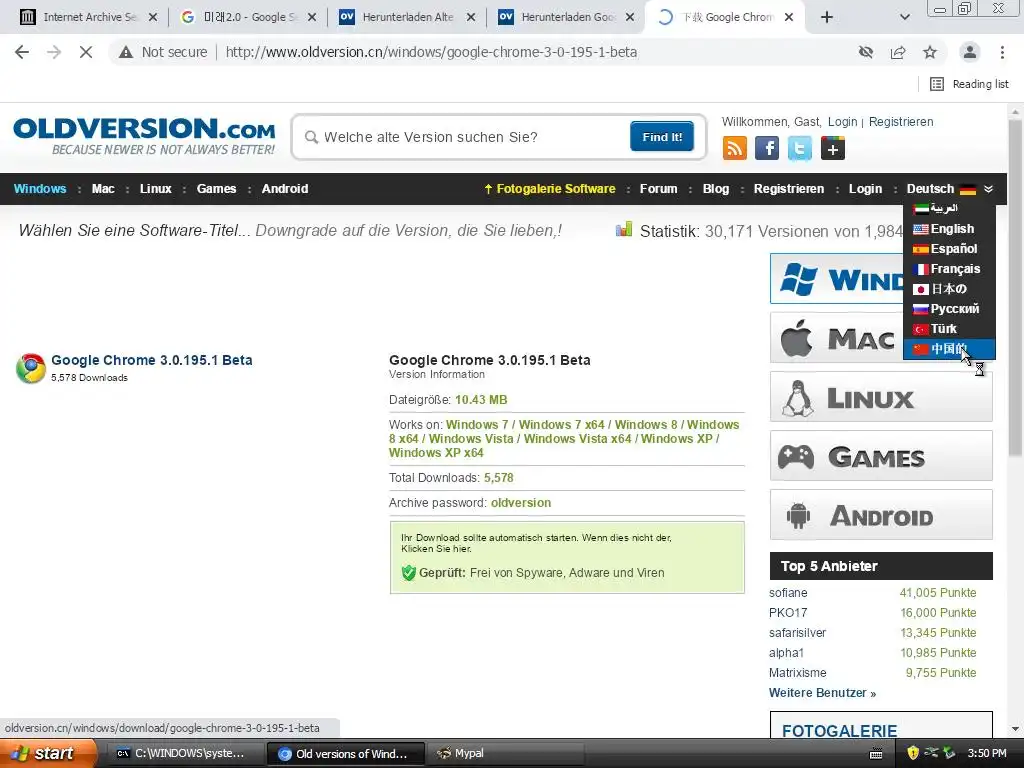Click the green verified shield icon
This screenshot has height=768, width=1024.
click(x=409, y=573)
